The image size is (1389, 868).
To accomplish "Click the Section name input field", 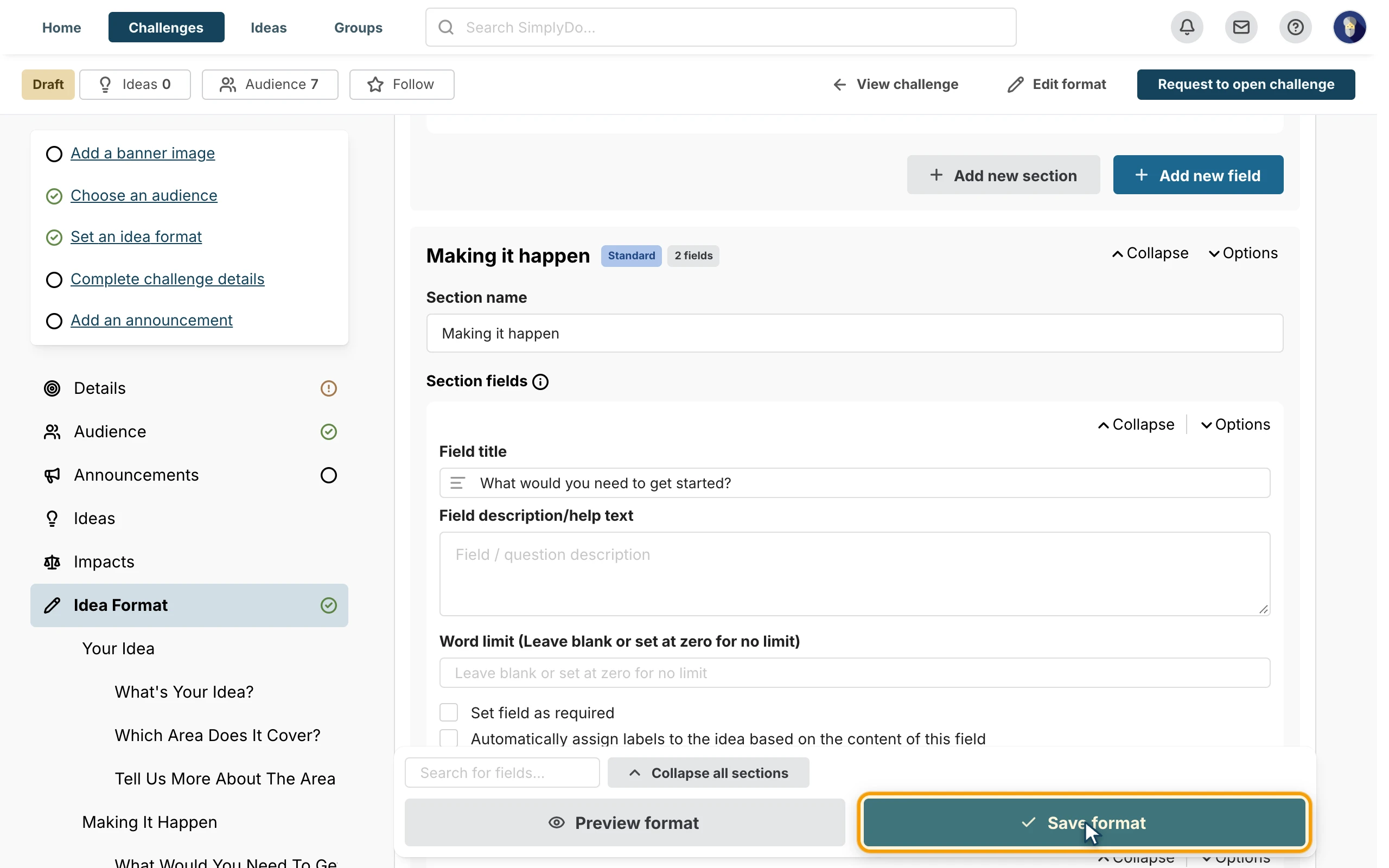I will (855, 334).
